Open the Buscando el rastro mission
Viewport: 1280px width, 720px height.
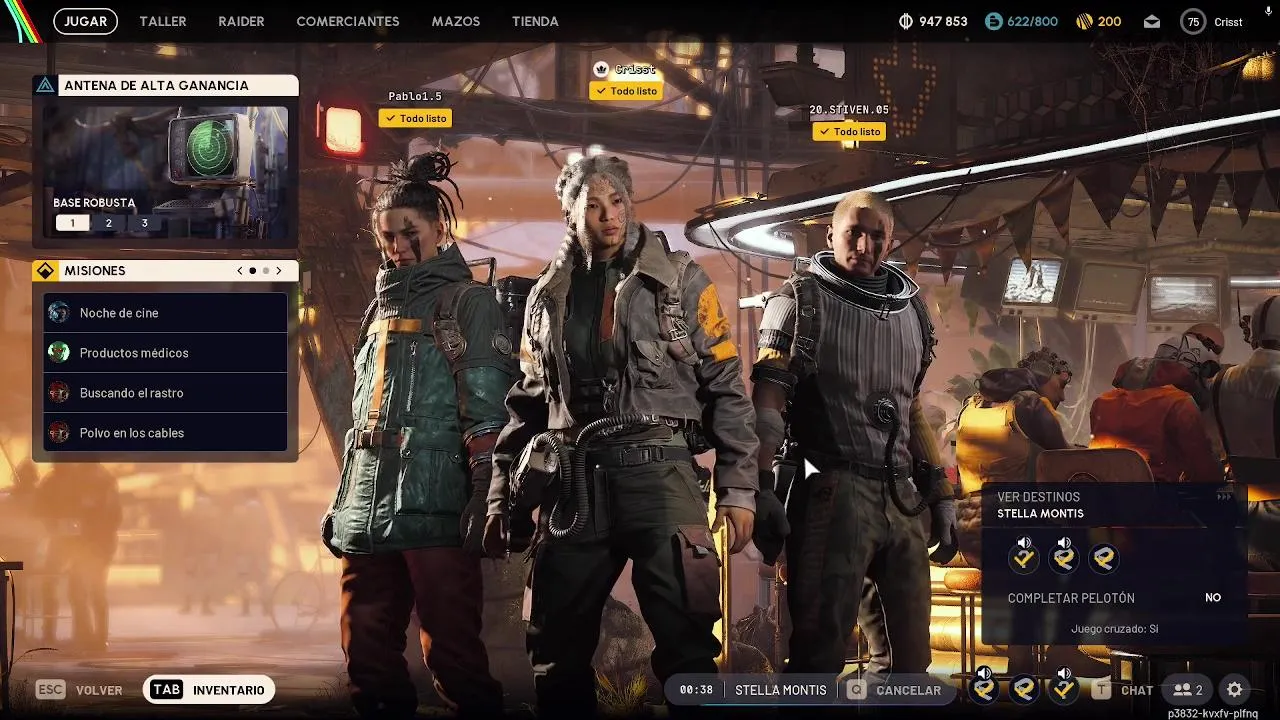point(166,393)
